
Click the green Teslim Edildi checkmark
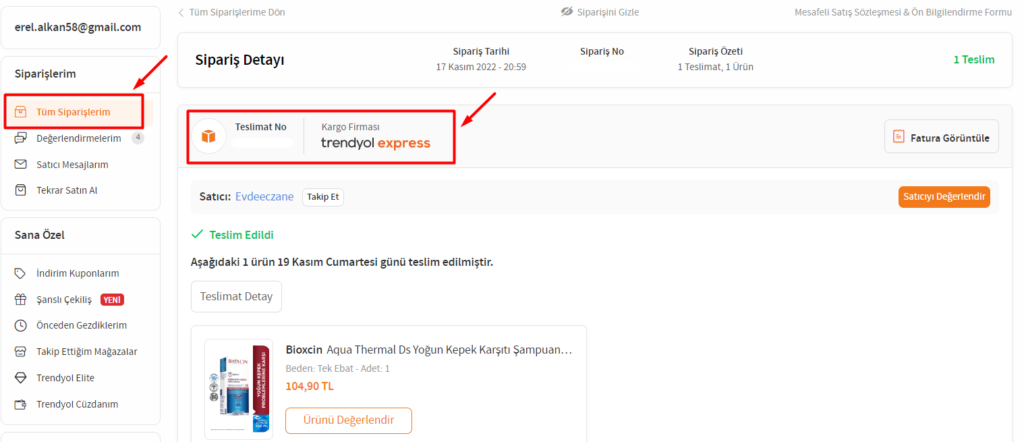pos(197,234)
